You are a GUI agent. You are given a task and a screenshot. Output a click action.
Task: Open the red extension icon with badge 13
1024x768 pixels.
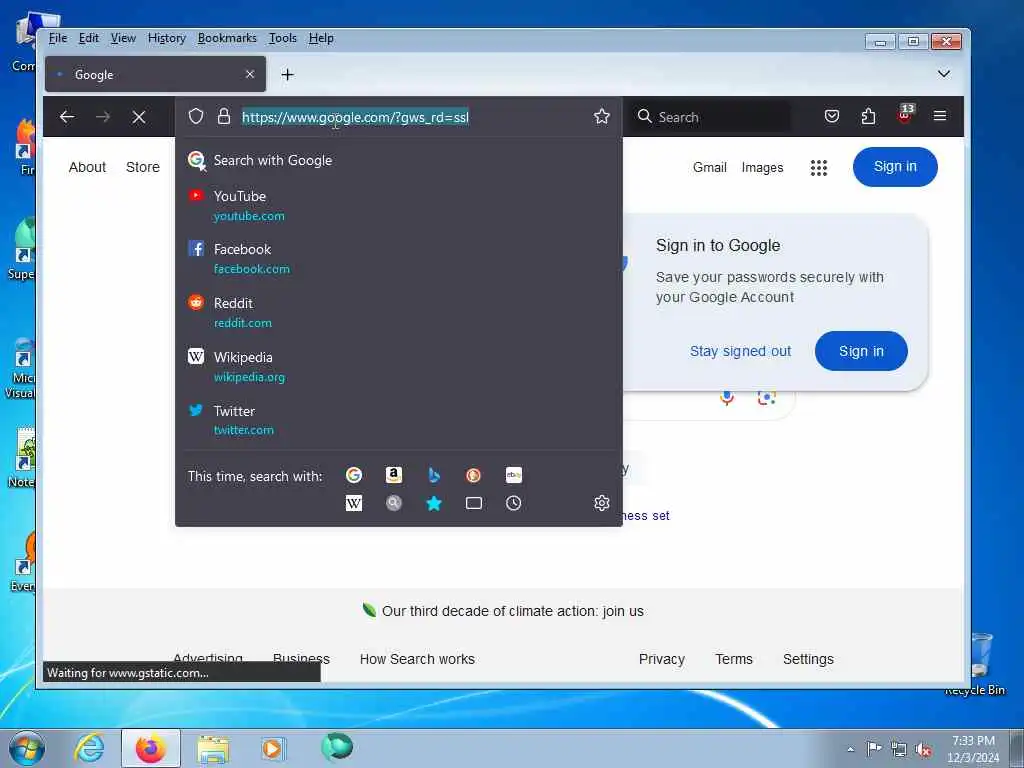905,115
